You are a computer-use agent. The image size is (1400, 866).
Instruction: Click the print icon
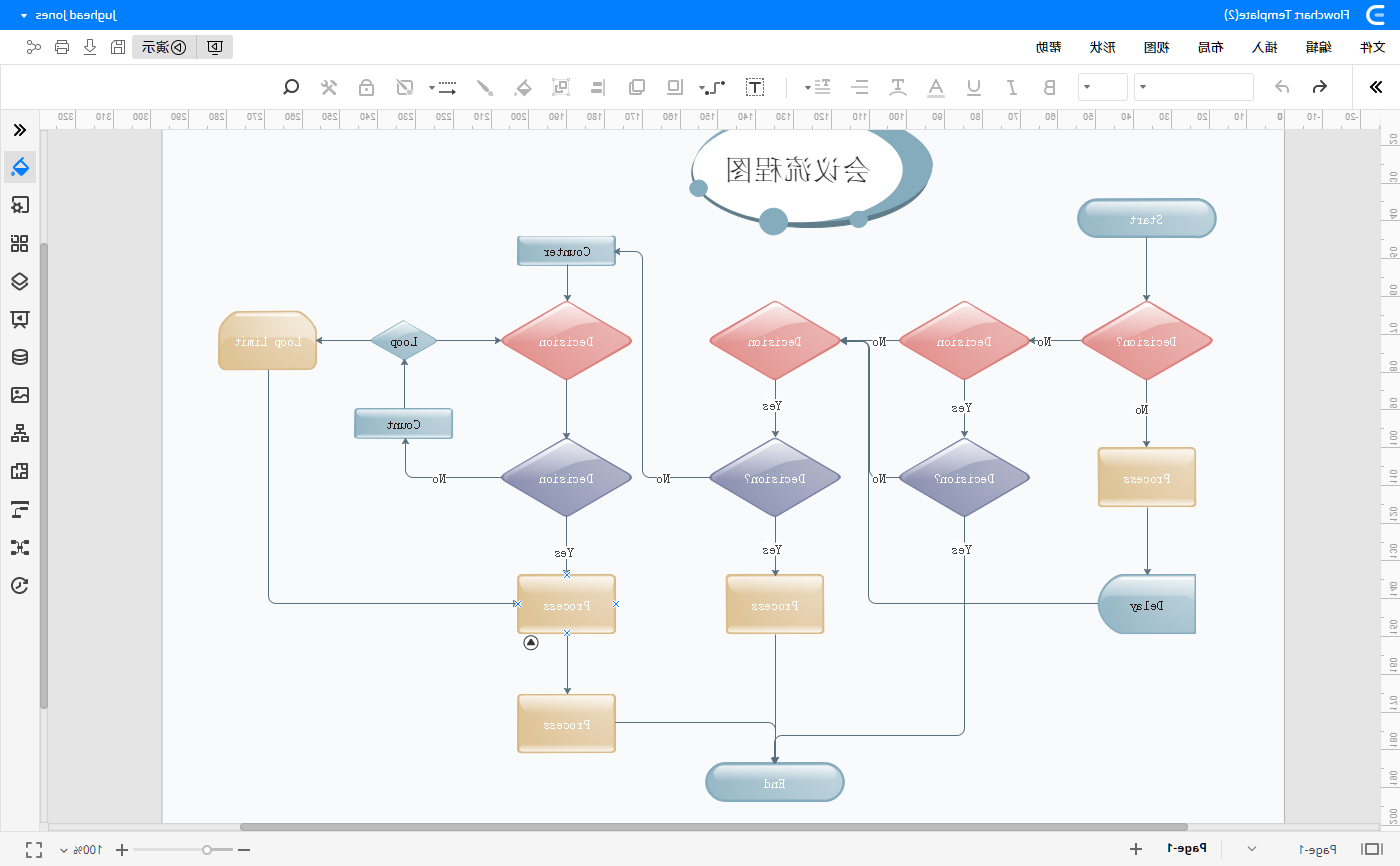[62, 47]
